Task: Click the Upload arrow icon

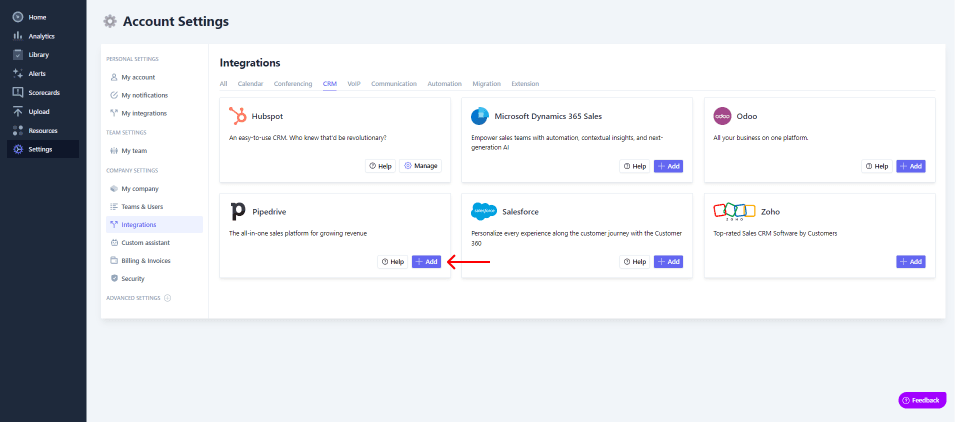Action: point(18,111)
